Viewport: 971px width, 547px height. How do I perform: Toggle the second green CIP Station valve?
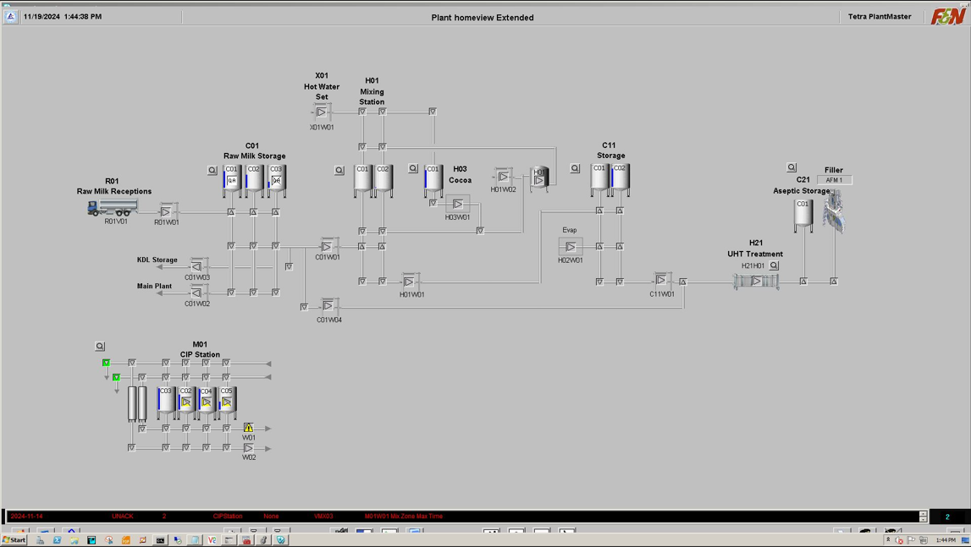116,377
